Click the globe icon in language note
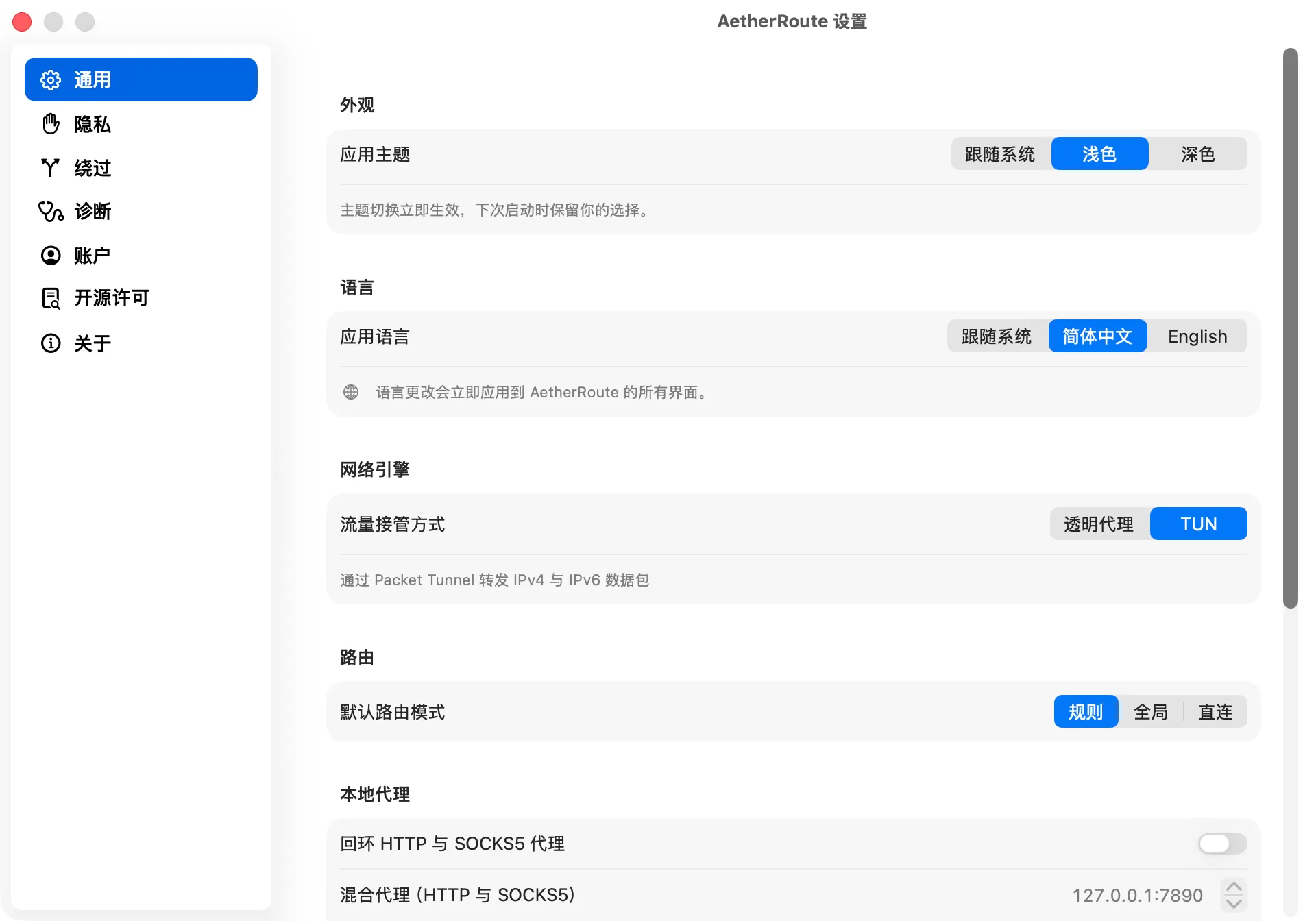Screen dimensions: 1316x921 click(x=351, y=392)
